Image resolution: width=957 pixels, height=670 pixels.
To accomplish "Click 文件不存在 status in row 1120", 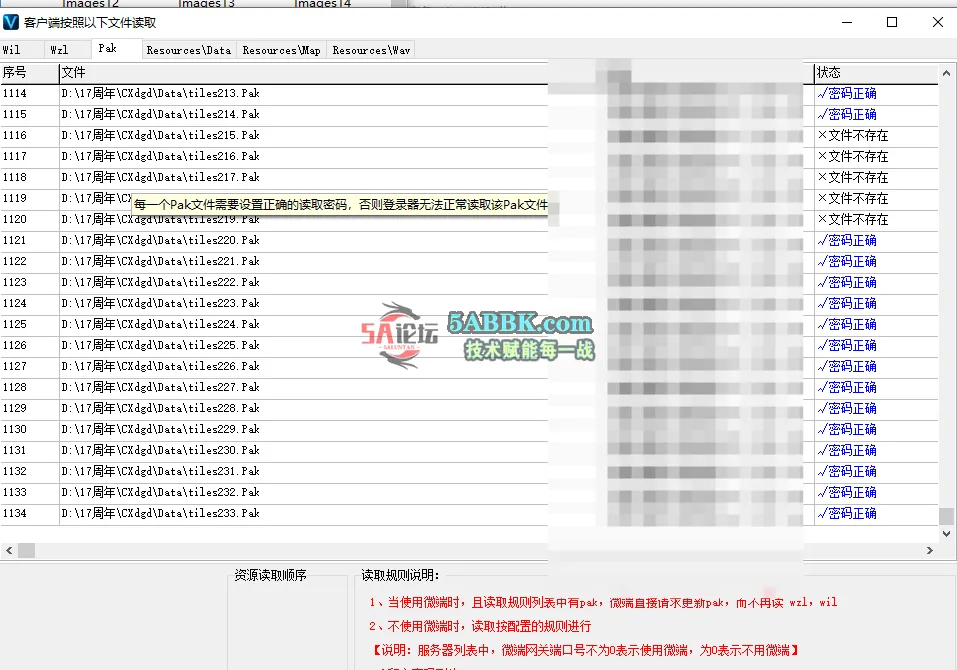I will 853,219.
